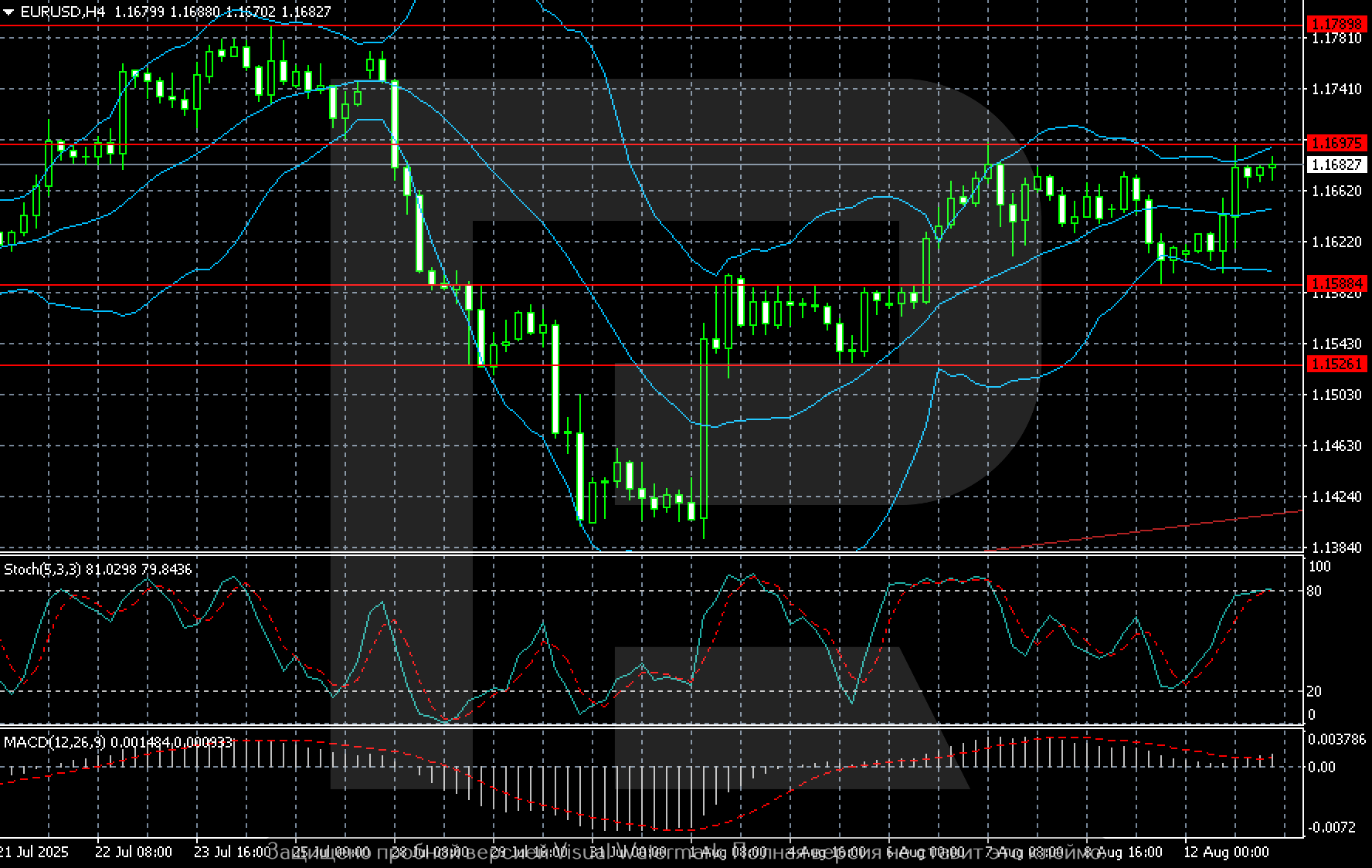Select the 1.17898 red resistance level label
Viewport: 1372px width, 868px height.
coord(1336,25)
